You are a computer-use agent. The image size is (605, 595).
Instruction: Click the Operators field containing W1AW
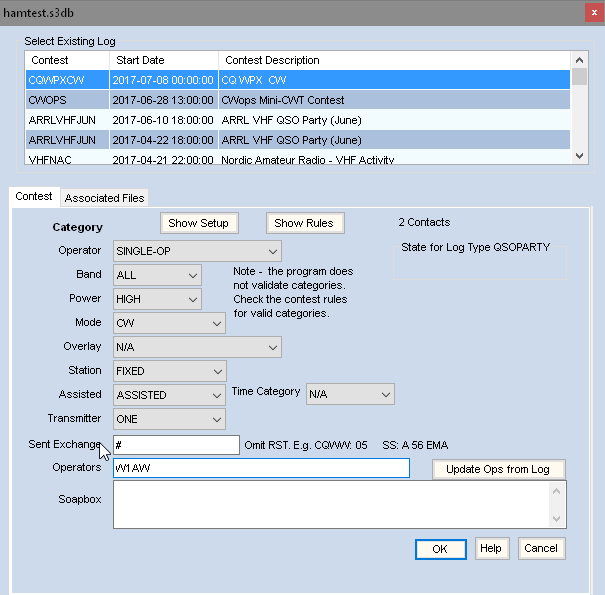click(x=261, y=468)
